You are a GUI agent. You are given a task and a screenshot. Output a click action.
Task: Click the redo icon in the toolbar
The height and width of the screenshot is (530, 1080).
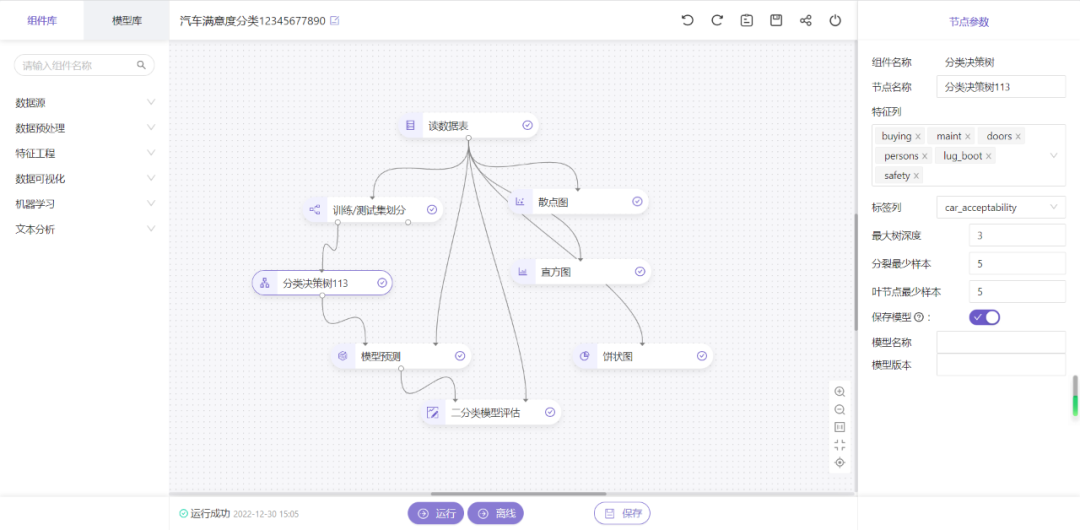(717, 21)
